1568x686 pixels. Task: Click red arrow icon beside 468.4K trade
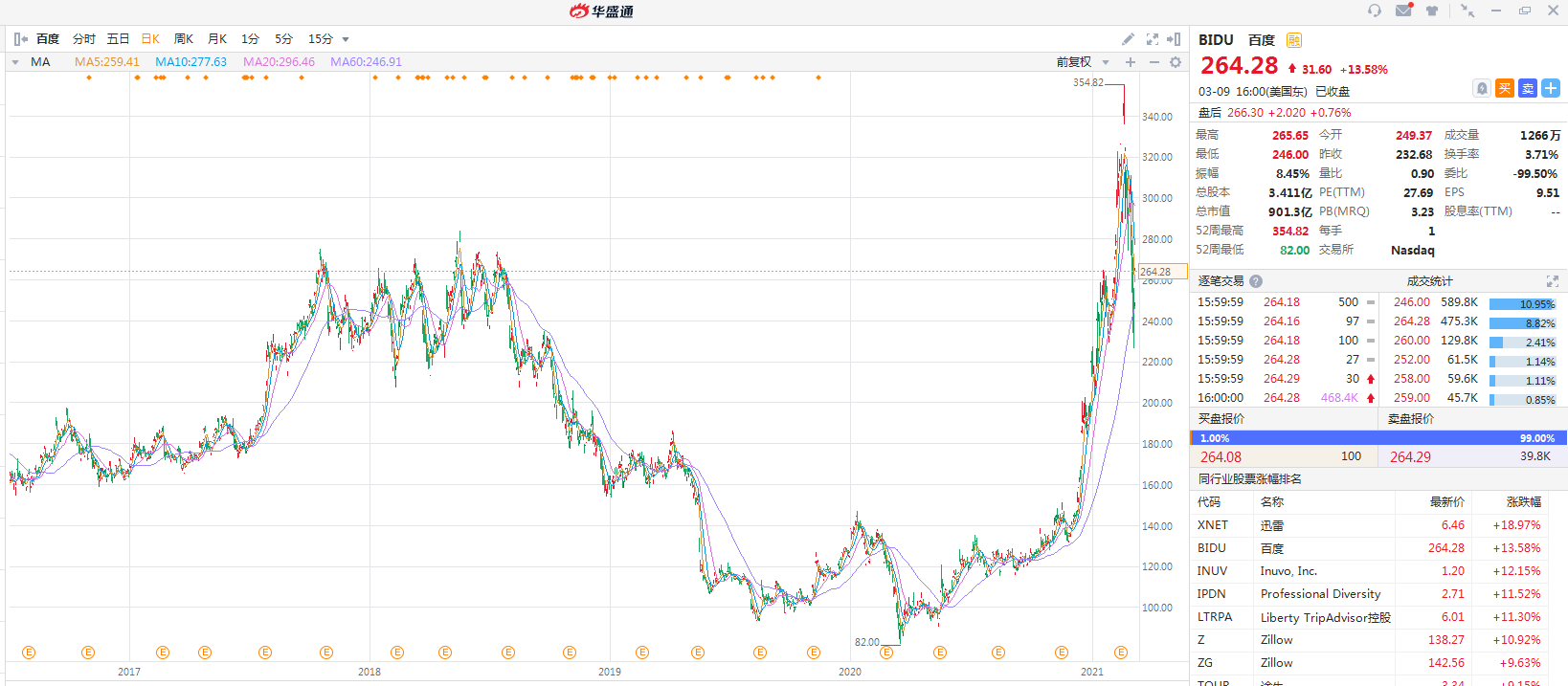pyautogui.click(x=1371, y=398)
